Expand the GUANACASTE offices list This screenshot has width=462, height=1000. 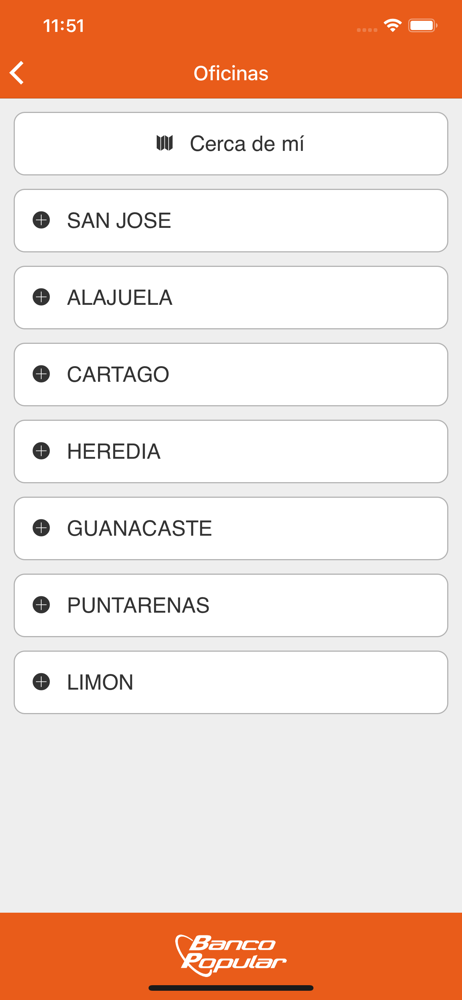click(x=231, y=528)
